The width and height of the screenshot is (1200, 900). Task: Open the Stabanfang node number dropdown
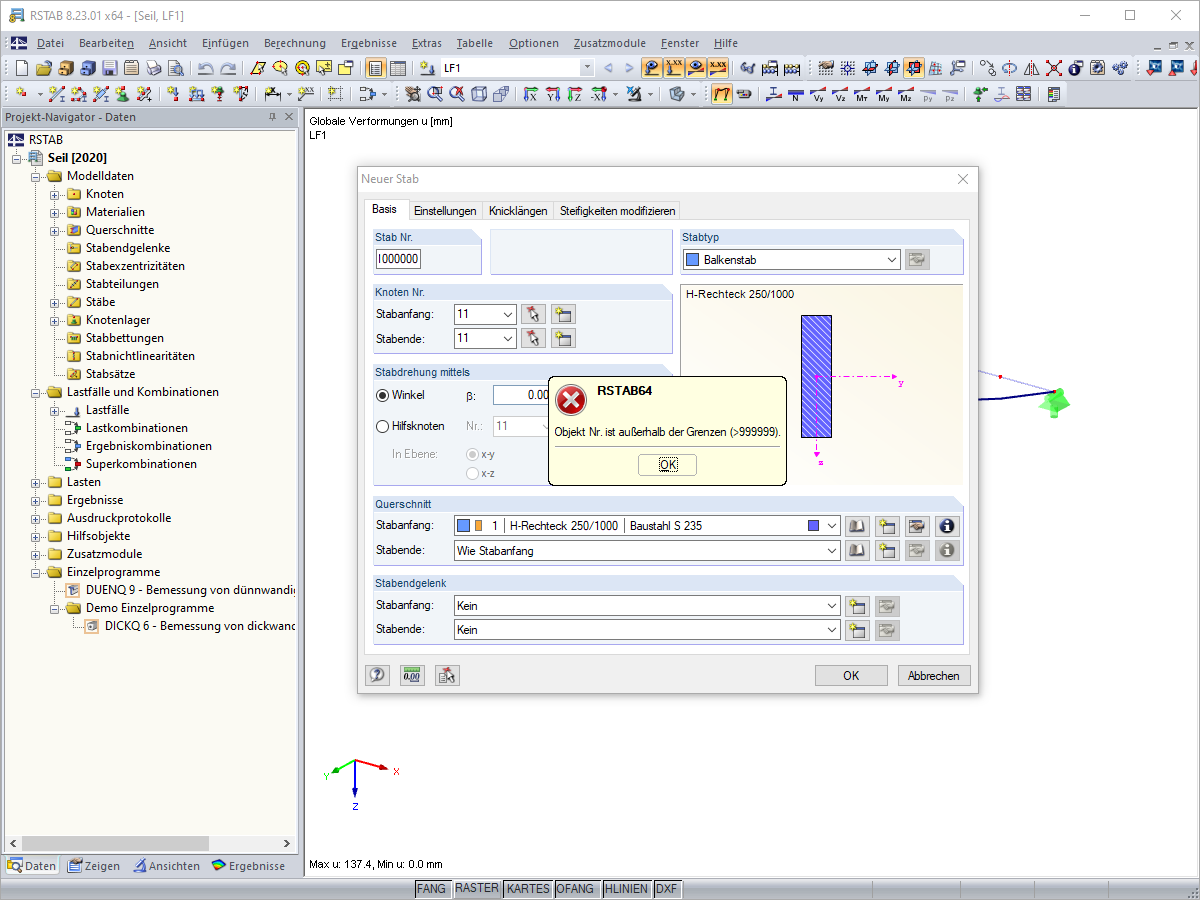tap(509, 314)
